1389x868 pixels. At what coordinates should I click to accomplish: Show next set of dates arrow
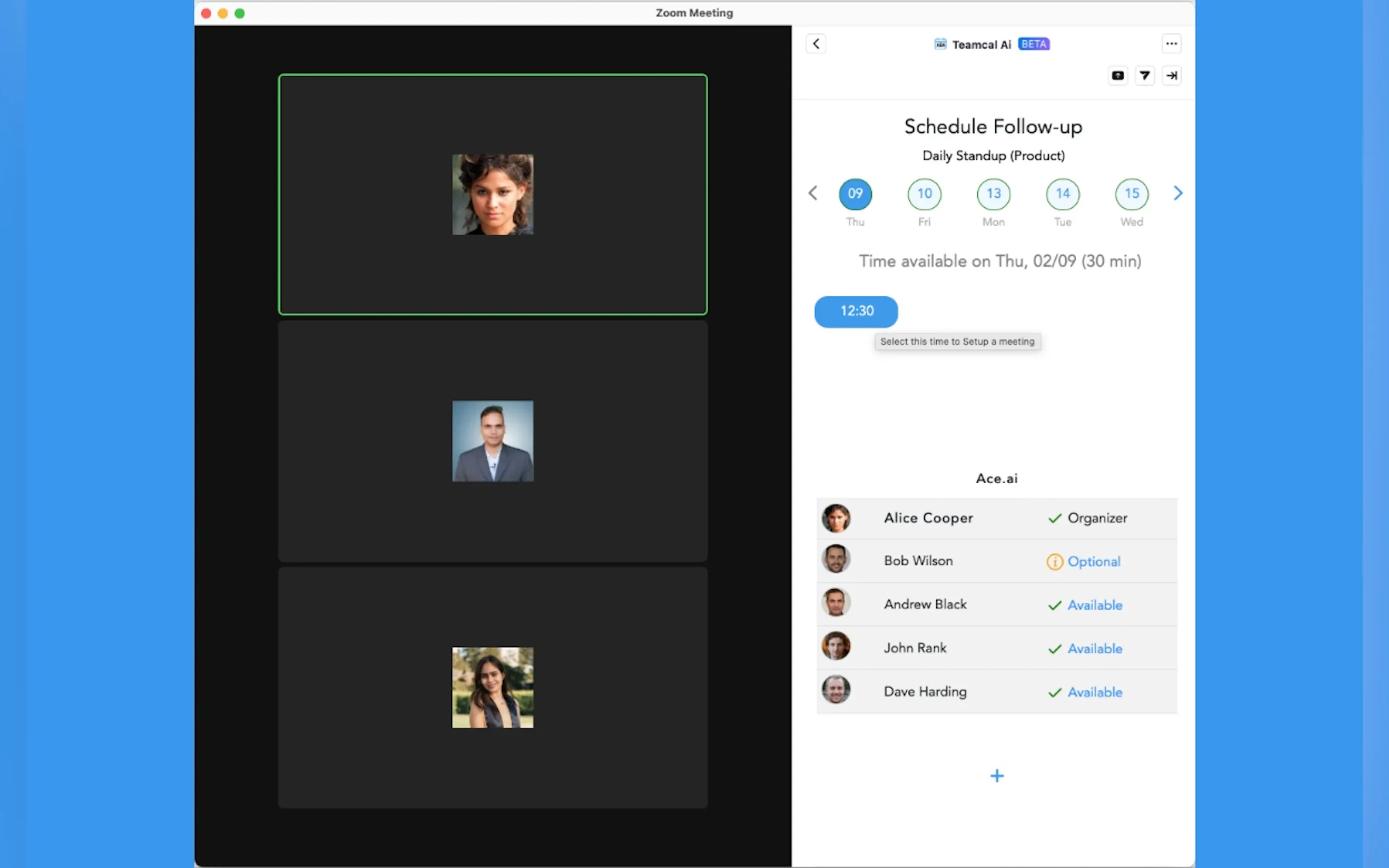pos(1178,193)
